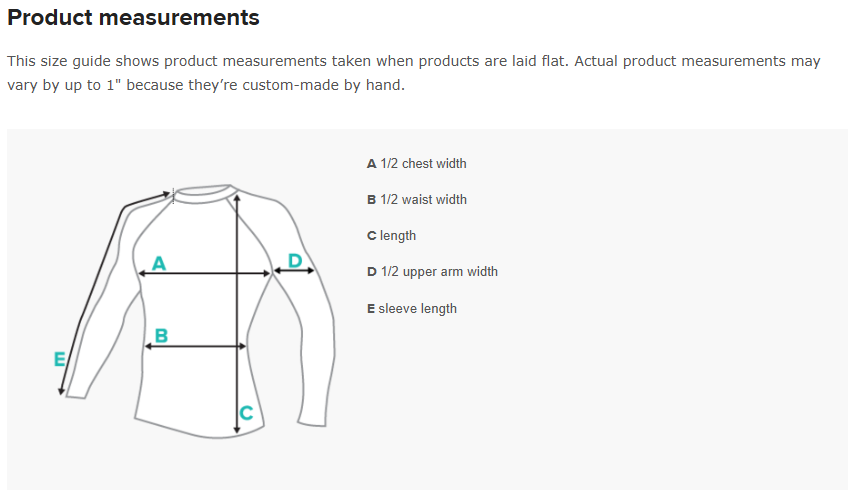
Task: Click the "Product measurements" heading
Action: click(133, 18)
